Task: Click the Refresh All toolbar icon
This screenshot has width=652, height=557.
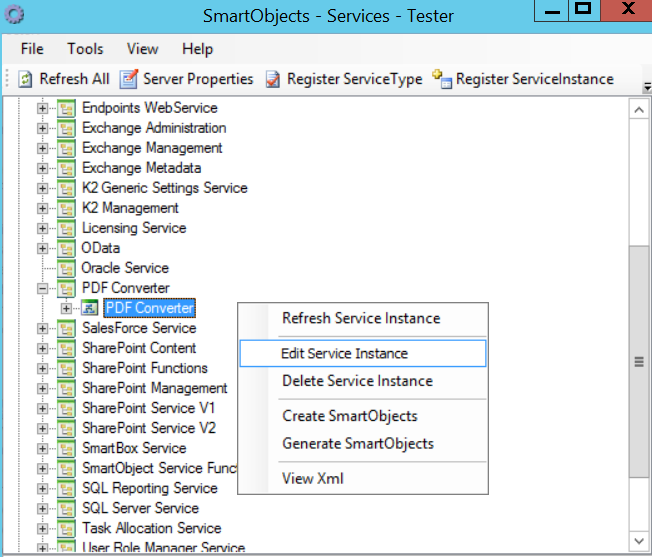Action: (25, 79)
